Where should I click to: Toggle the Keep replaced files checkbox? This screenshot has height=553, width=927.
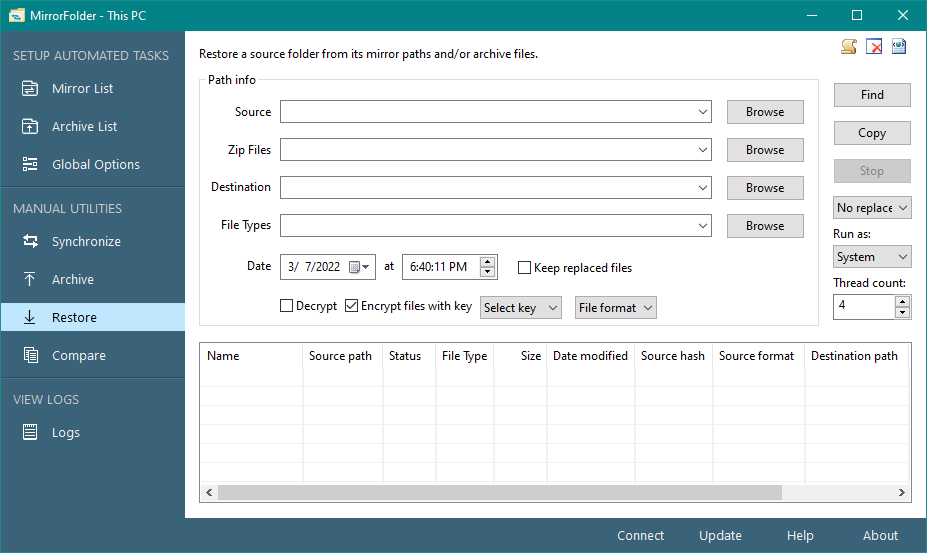point(524,268)
